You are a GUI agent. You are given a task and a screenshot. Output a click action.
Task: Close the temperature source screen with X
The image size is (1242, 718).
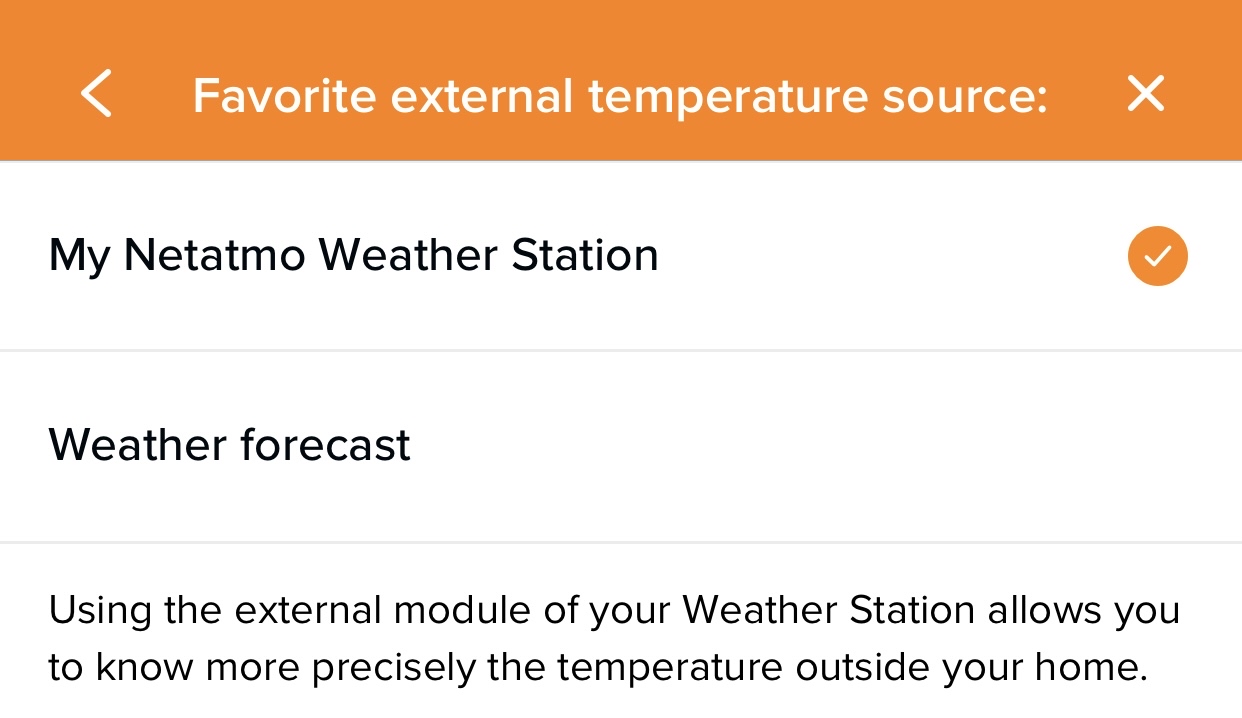(1145, 95)
